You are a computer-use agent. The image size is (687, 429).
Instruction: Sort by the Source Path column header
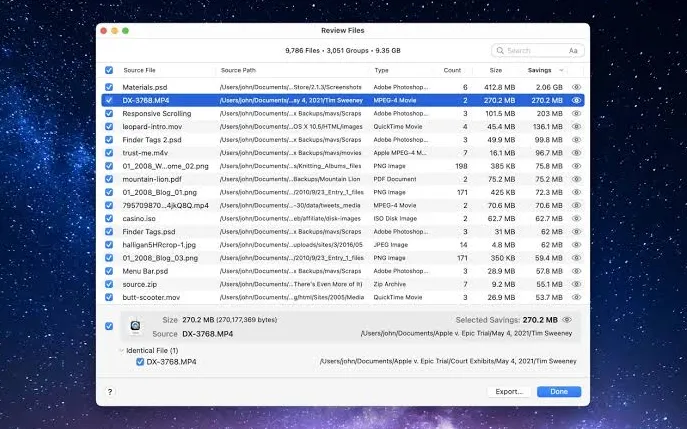point(238,70)
